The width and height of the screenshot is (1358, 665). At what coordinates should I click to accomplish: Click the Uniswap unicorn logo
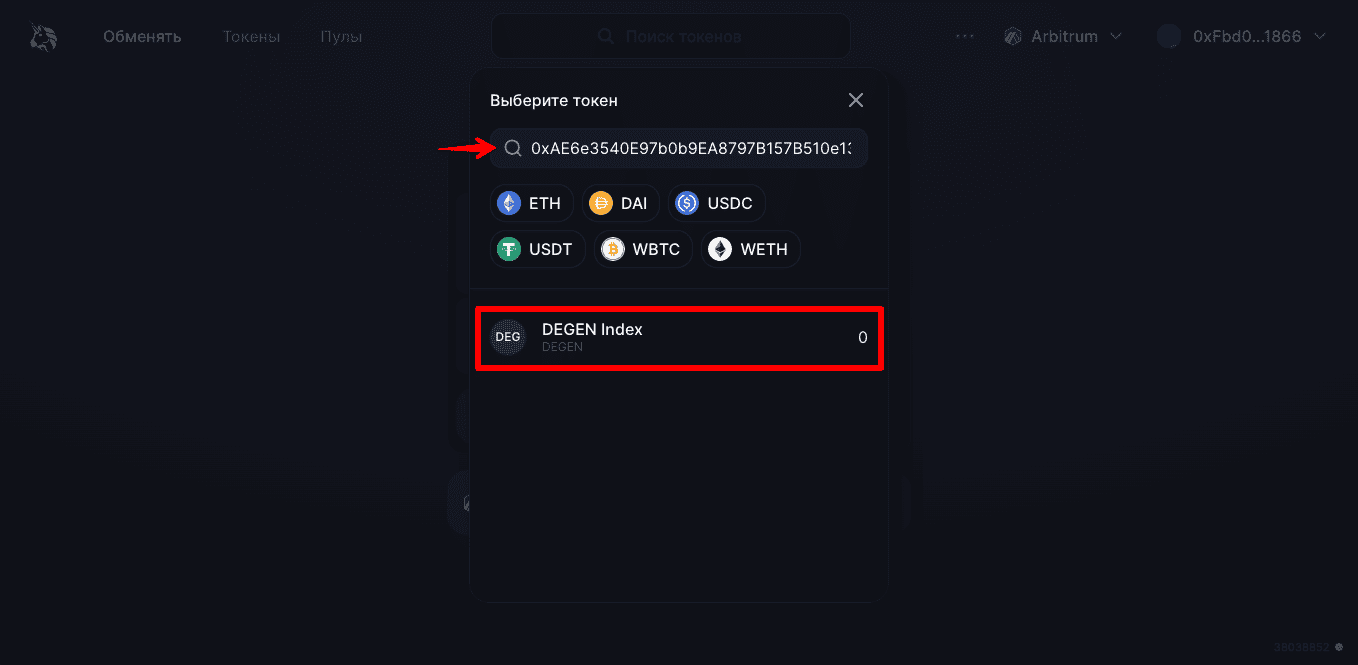[x=43, y=37]
